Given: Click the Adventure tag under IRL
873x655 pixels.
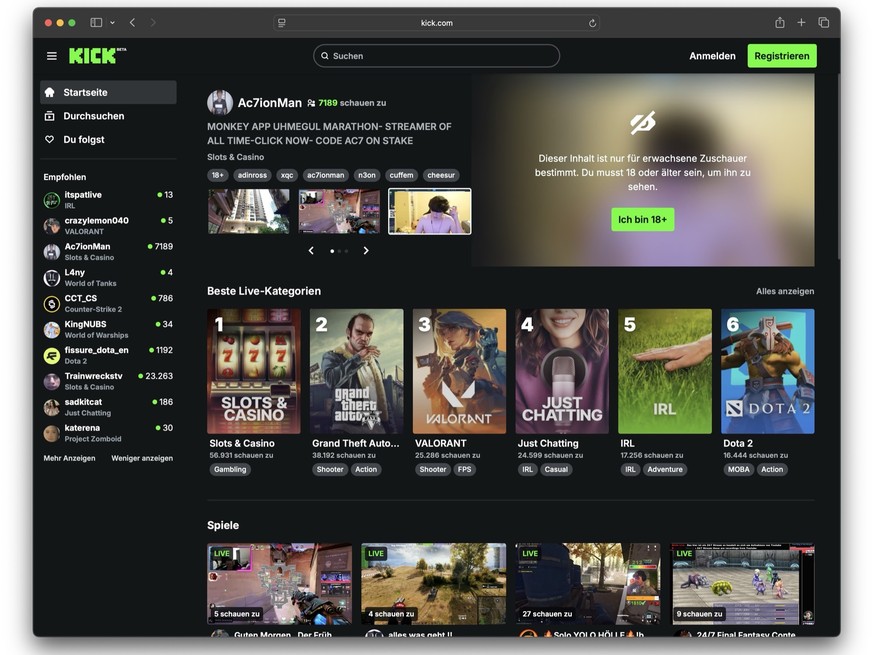Looking at the screenshot, I should [665, 470].
